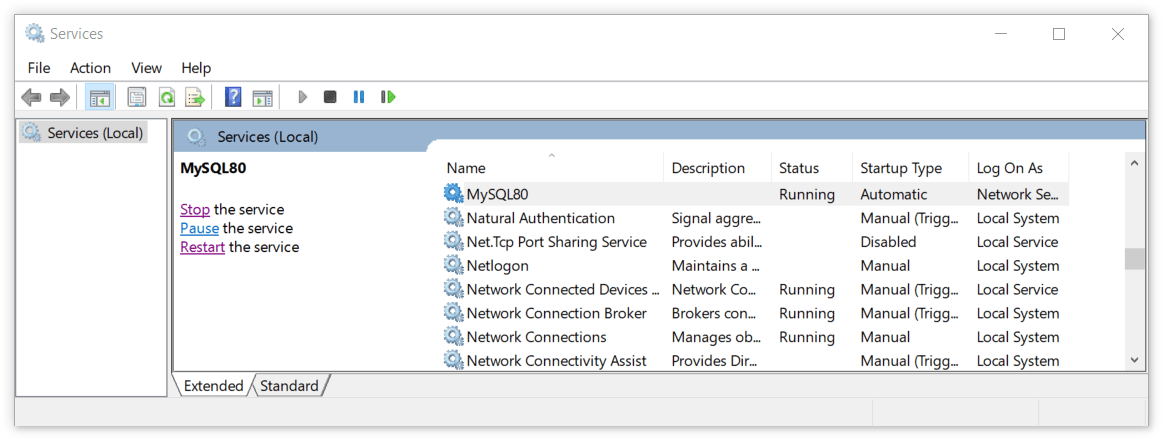Click the Restart Service toolbar icon
This screenshot has width=1164, height=444.
point(388,97)
